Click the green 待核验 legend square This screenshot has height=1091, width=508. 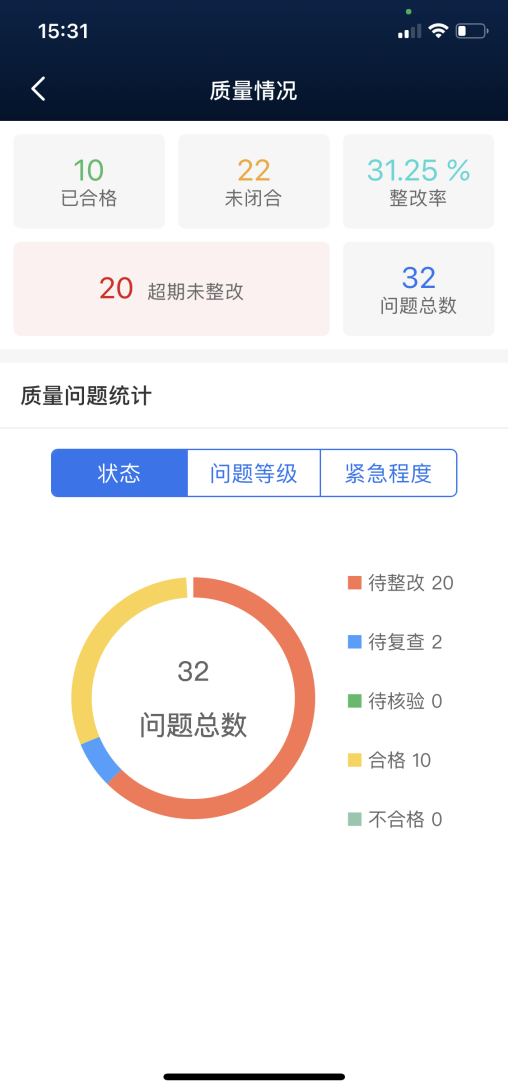pyautogui.click(x=355, y=701)
